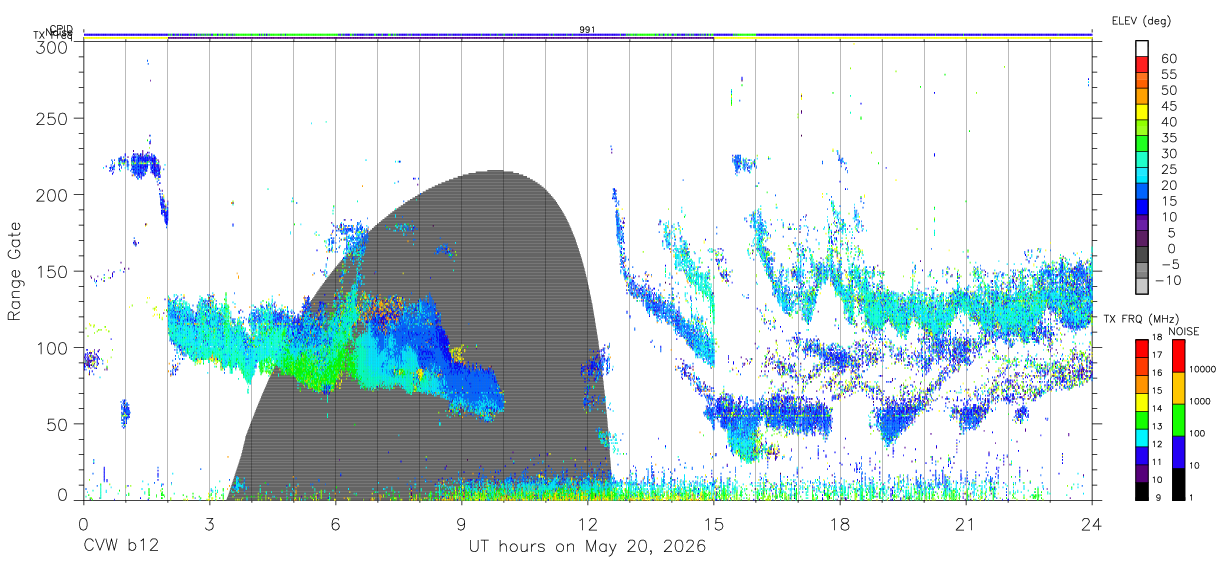This screenshot has height=567, width=1228.
Task: Select ELEV swatch between 0 and -5
Action: 1143,256
